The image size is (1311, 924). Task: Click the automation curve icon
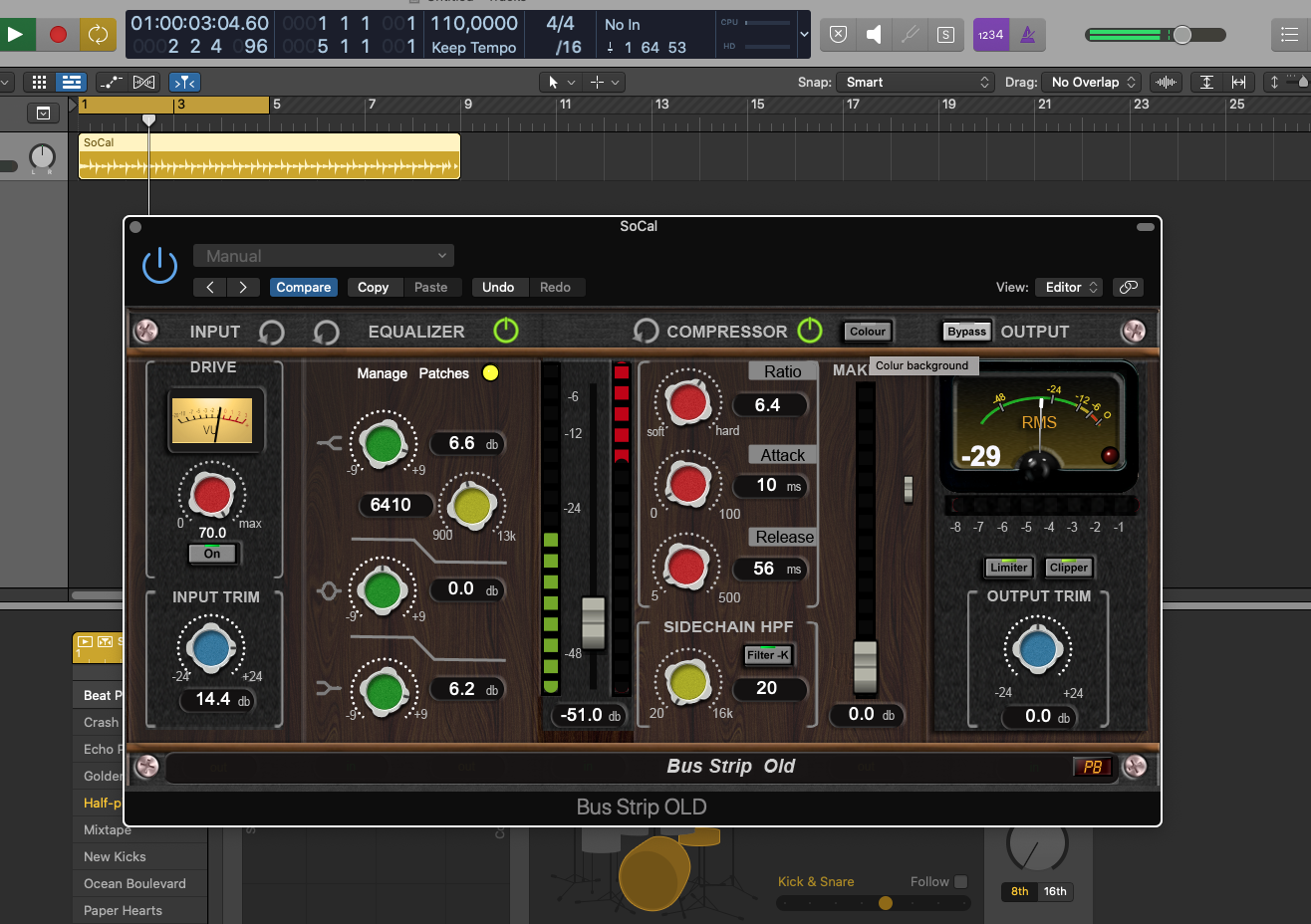click(x=111, y=83)
